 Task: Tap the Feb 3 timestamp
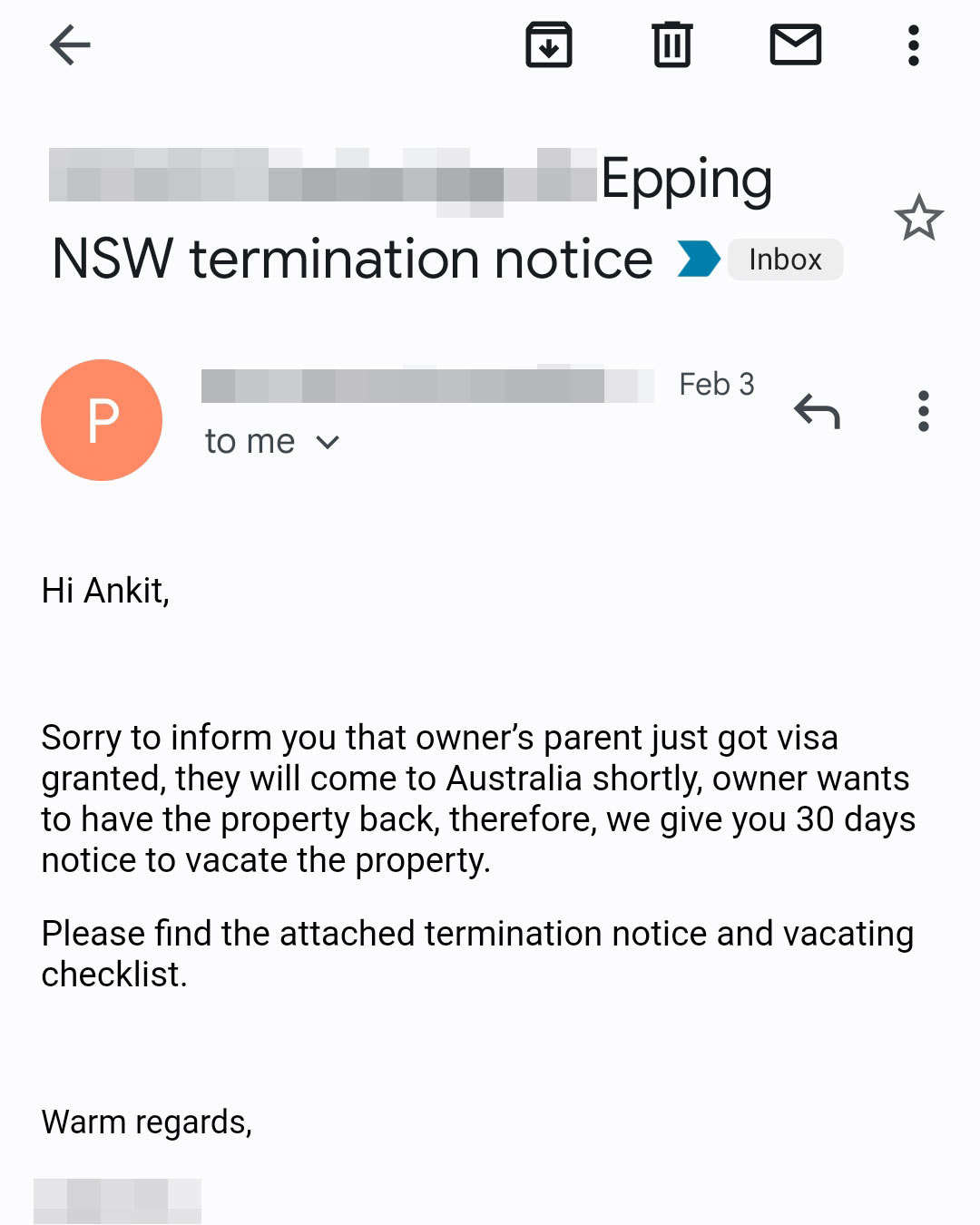(x=717, y=383)
